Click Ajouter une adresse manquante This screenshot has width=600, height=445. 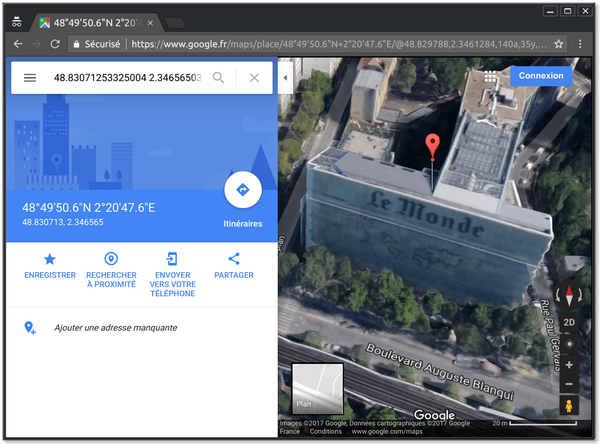pyautogui.click(x=116, y=328)
